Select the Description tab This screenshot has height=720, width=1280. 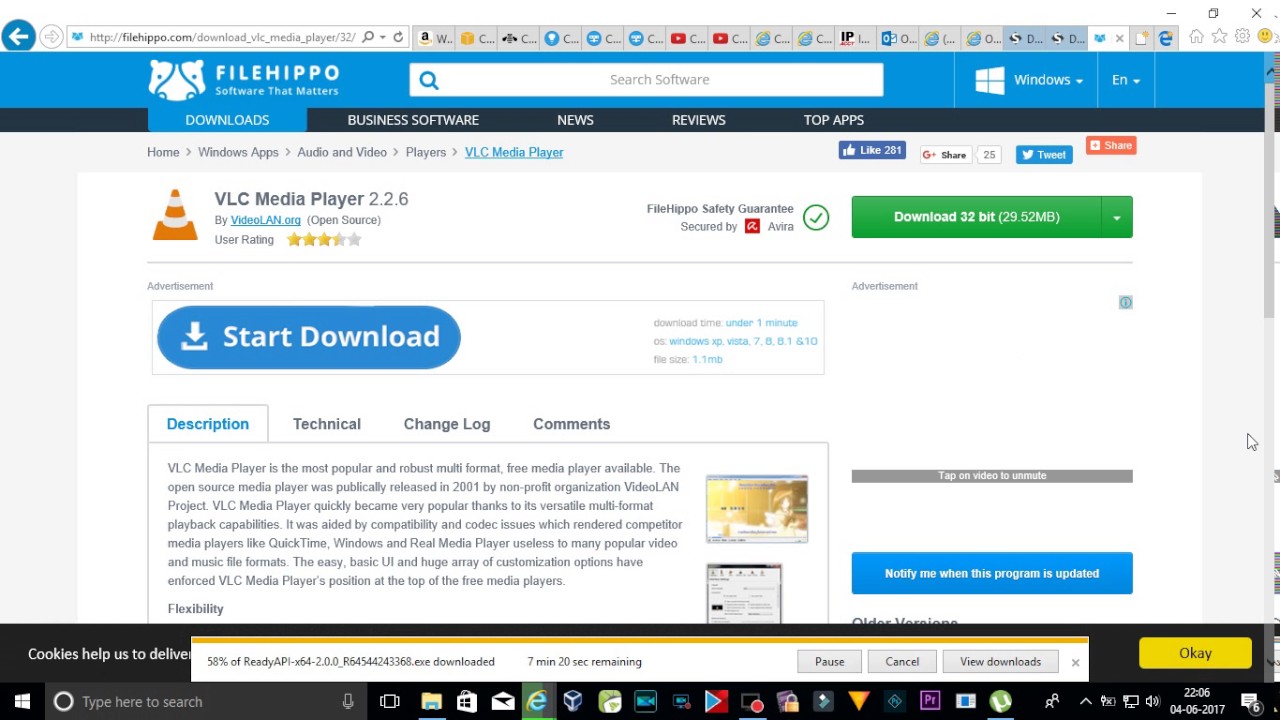(x=208, y=424)
